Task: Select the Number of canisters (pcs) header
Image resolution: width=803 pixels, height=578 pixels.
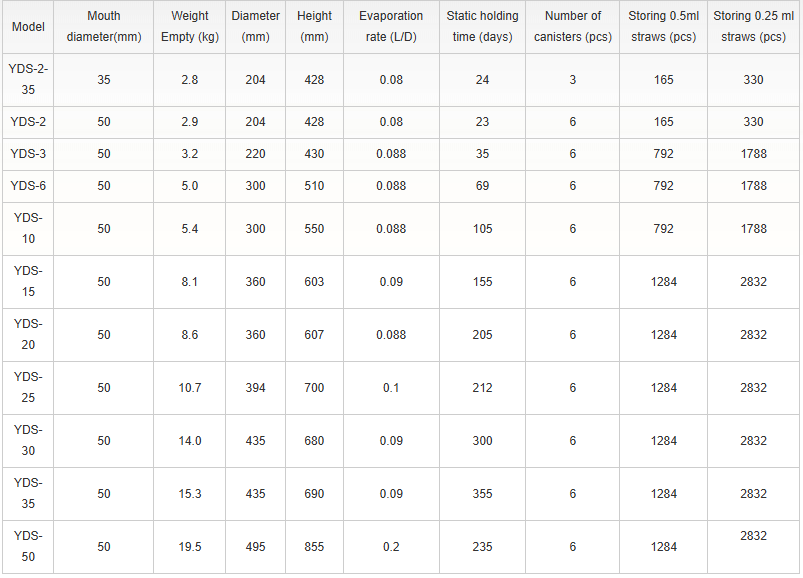Action: pyautogui.click(x=573, y=27)
